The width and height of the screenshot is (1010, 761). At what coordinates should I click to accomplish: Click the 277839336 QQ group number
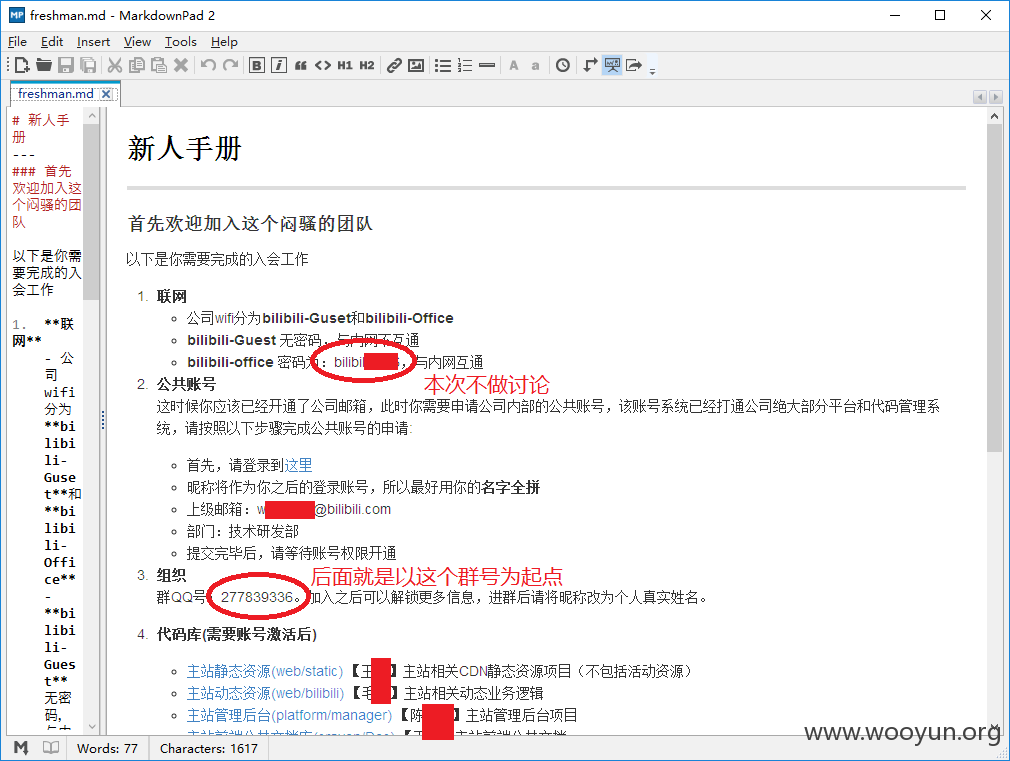[257, 597]
